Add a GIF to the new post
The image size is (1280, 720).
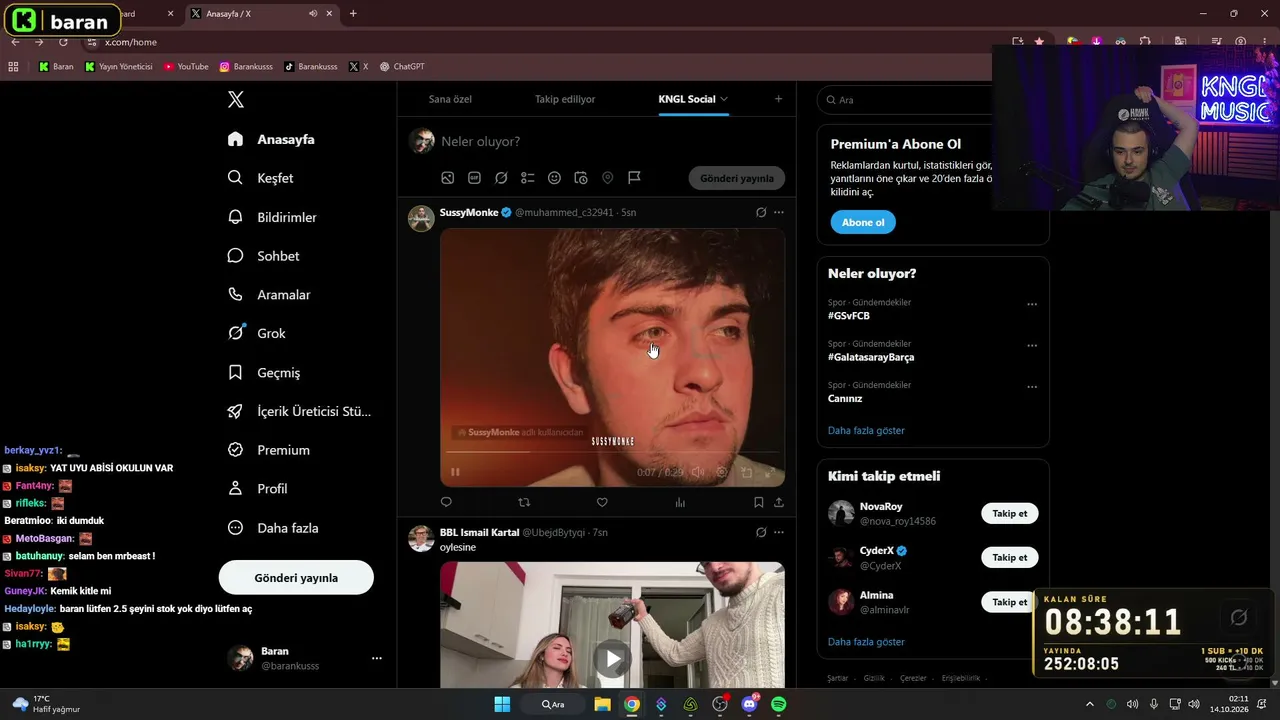coord(474,178)
